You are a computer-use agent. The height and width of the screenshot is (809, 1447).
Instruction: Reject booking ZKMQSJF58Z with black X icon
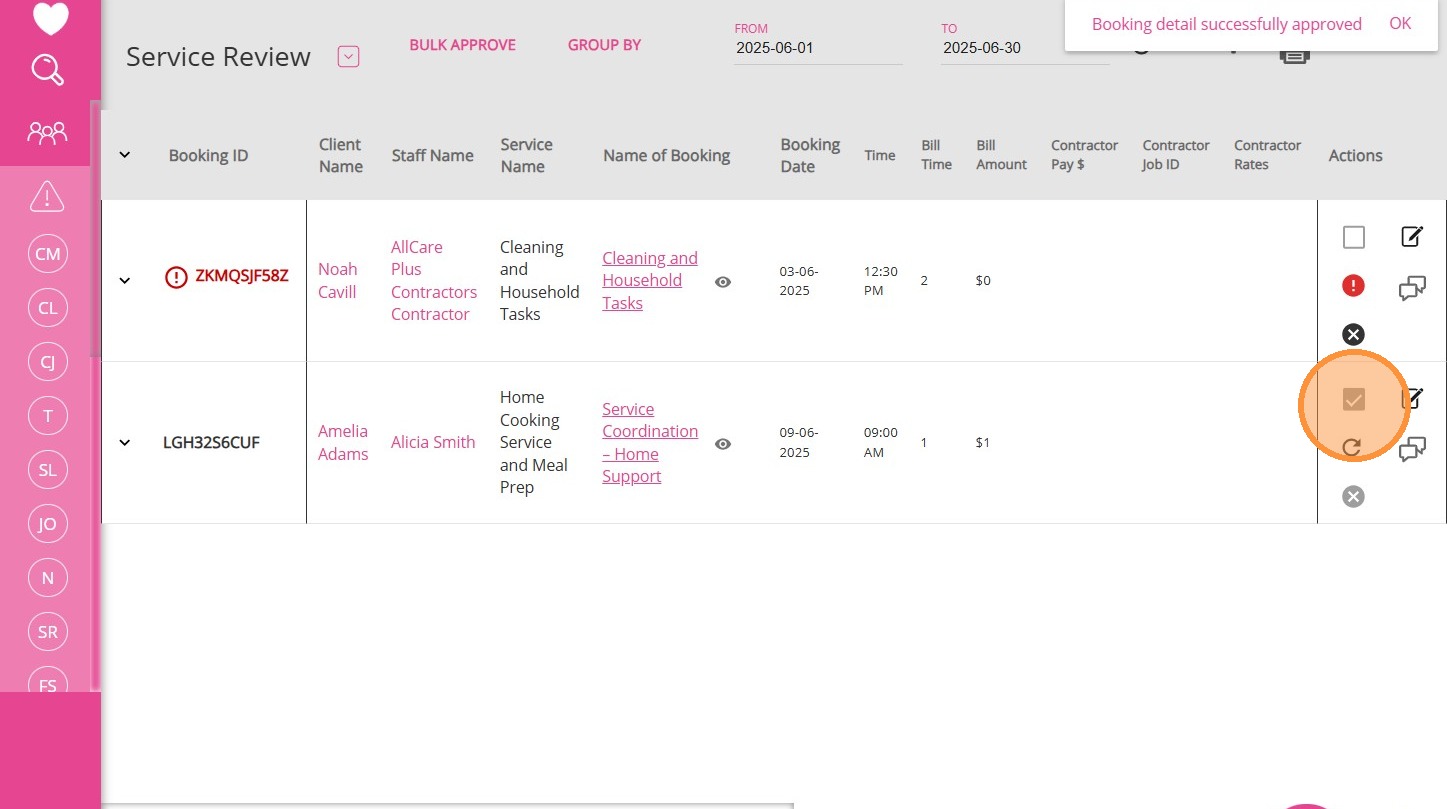coord(1353,334)
